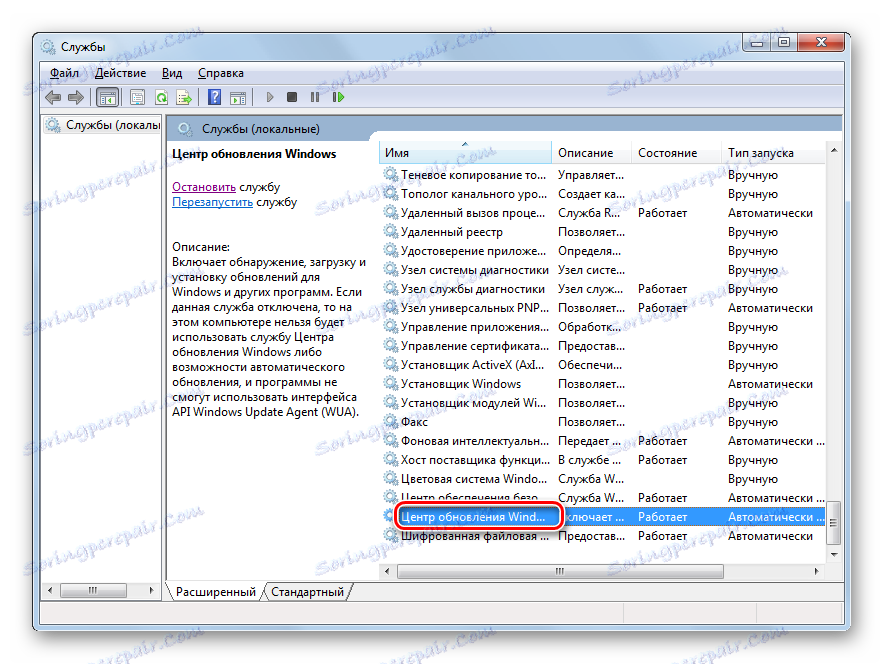Sort by the Состояние column header

pos(676,153)
